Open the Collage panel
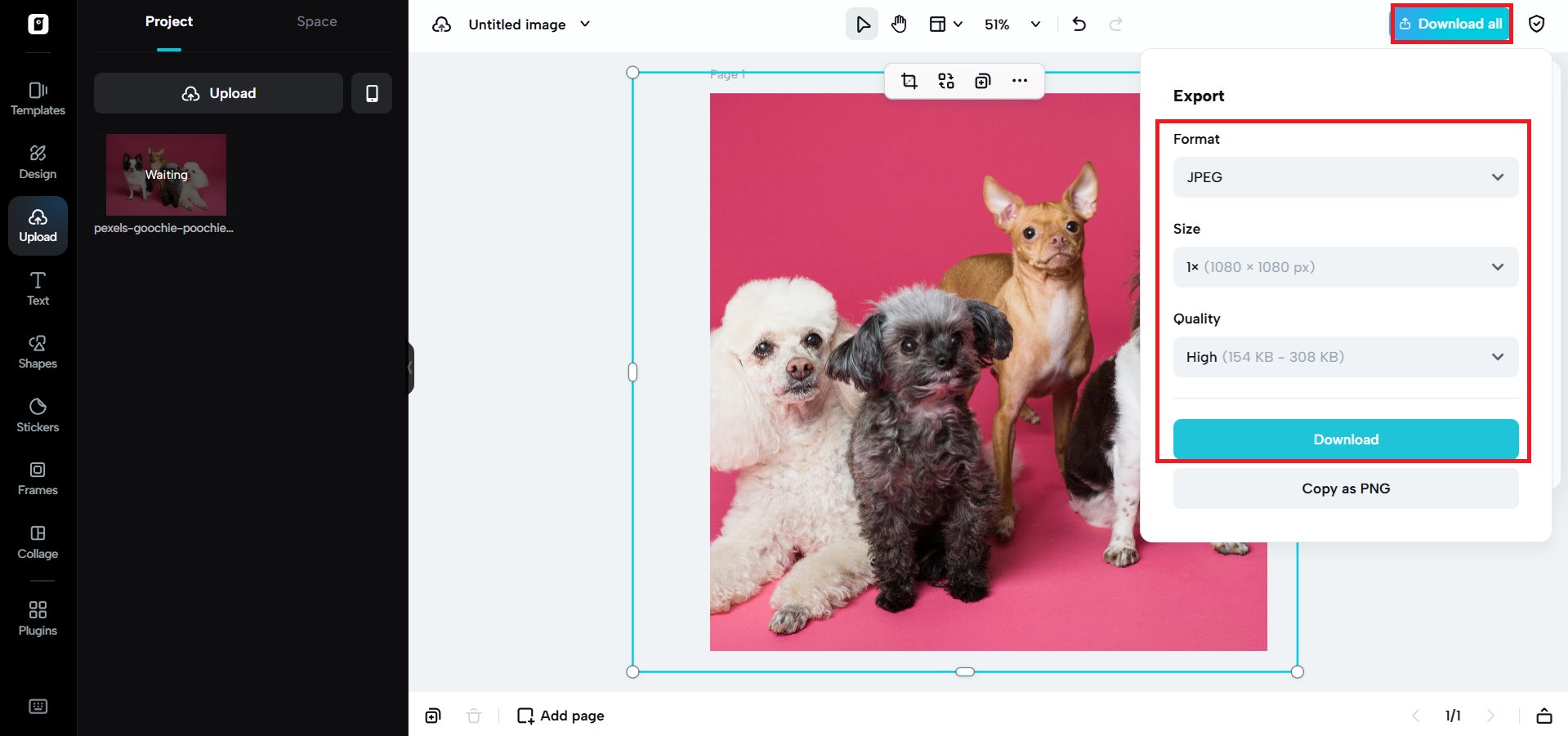 click(38, 541)
